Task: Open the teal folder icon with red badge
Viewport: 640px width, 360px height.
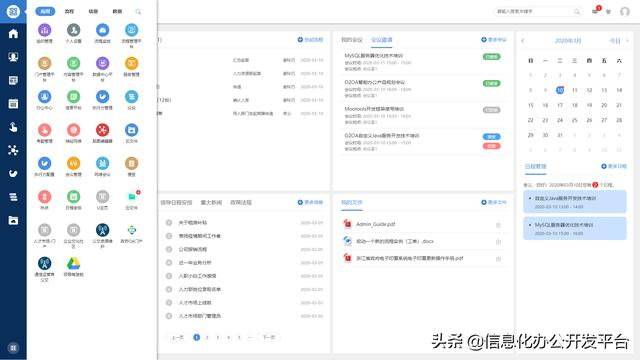Action: pyautogui.click(x=131, y=197)
